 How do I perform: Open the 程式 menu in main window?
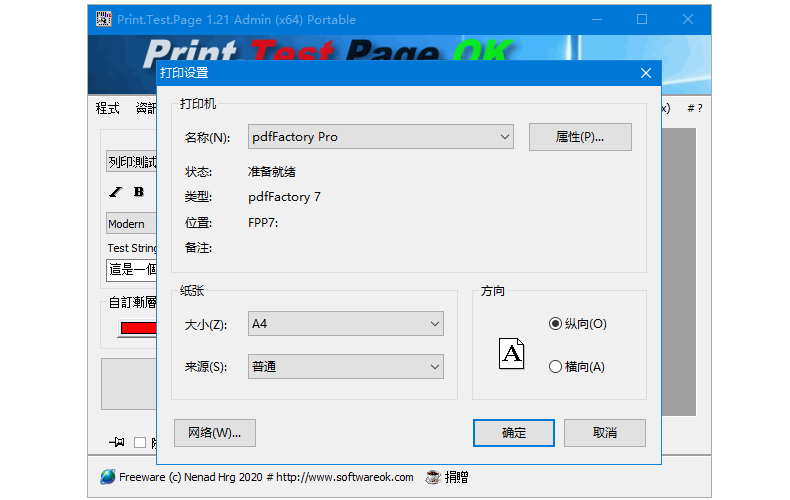[107, 108]
